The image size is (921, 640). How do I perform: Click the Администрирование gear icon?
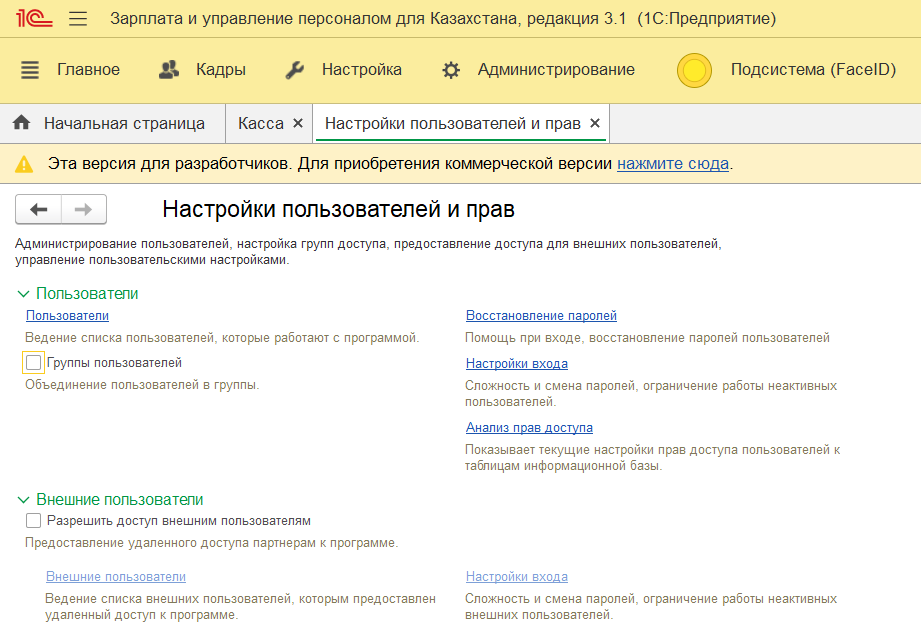(451, 70)
